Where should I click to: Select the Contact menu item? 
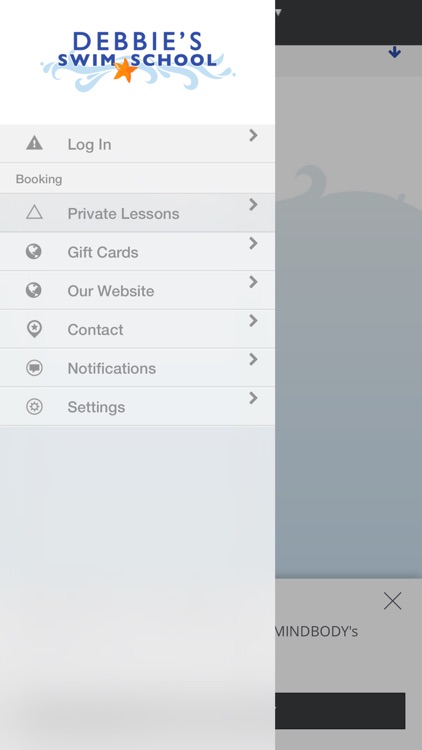pos(137,329)
